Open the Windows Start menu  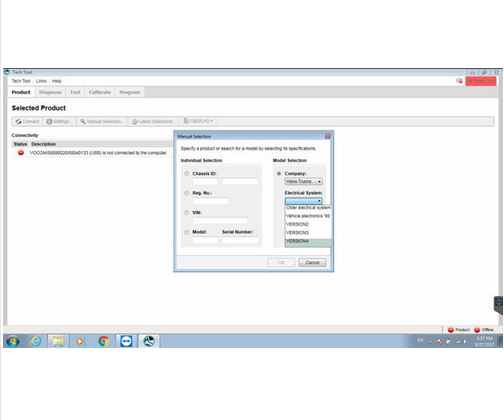click(13, 341)
